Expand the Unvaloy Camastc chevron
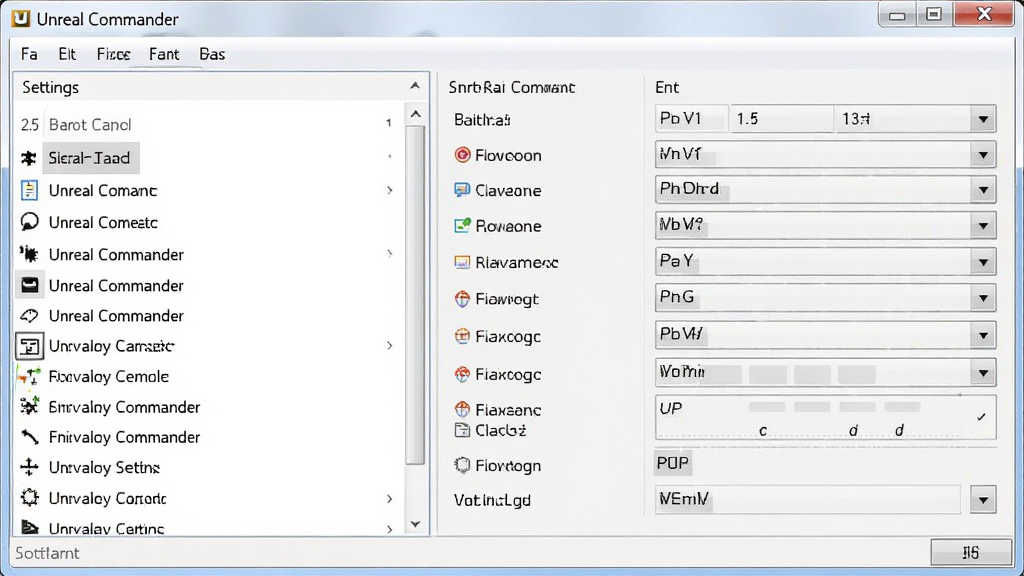This screenshot has height=576, width=1024. pos(389,345)
